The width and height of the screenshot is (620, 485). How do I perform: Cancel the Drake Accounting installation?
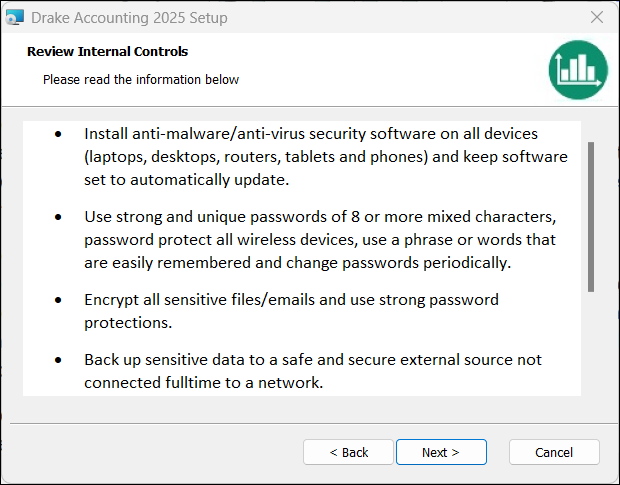554,452
